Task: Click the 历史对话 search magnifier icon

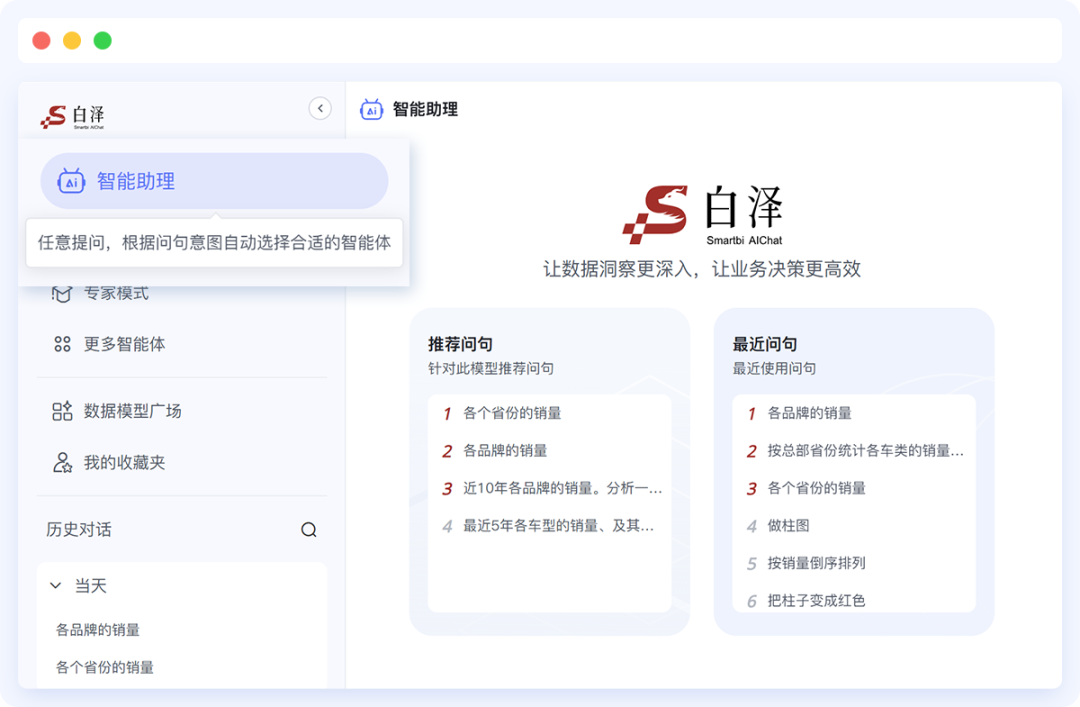Action: (310, 529)
